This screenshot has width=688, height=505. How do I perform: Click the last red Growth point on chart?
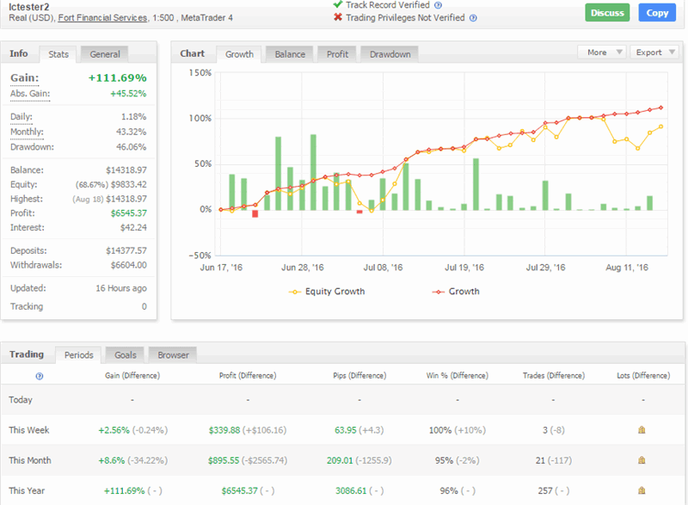tap(661, 107)
